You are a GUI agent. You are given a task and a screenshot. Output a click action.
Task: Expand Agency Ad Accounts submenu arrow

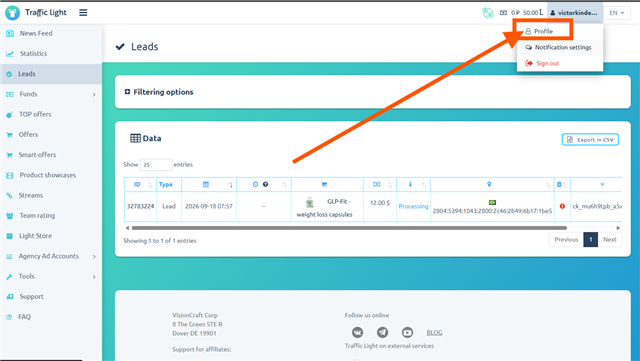click(x=94, y=256)
